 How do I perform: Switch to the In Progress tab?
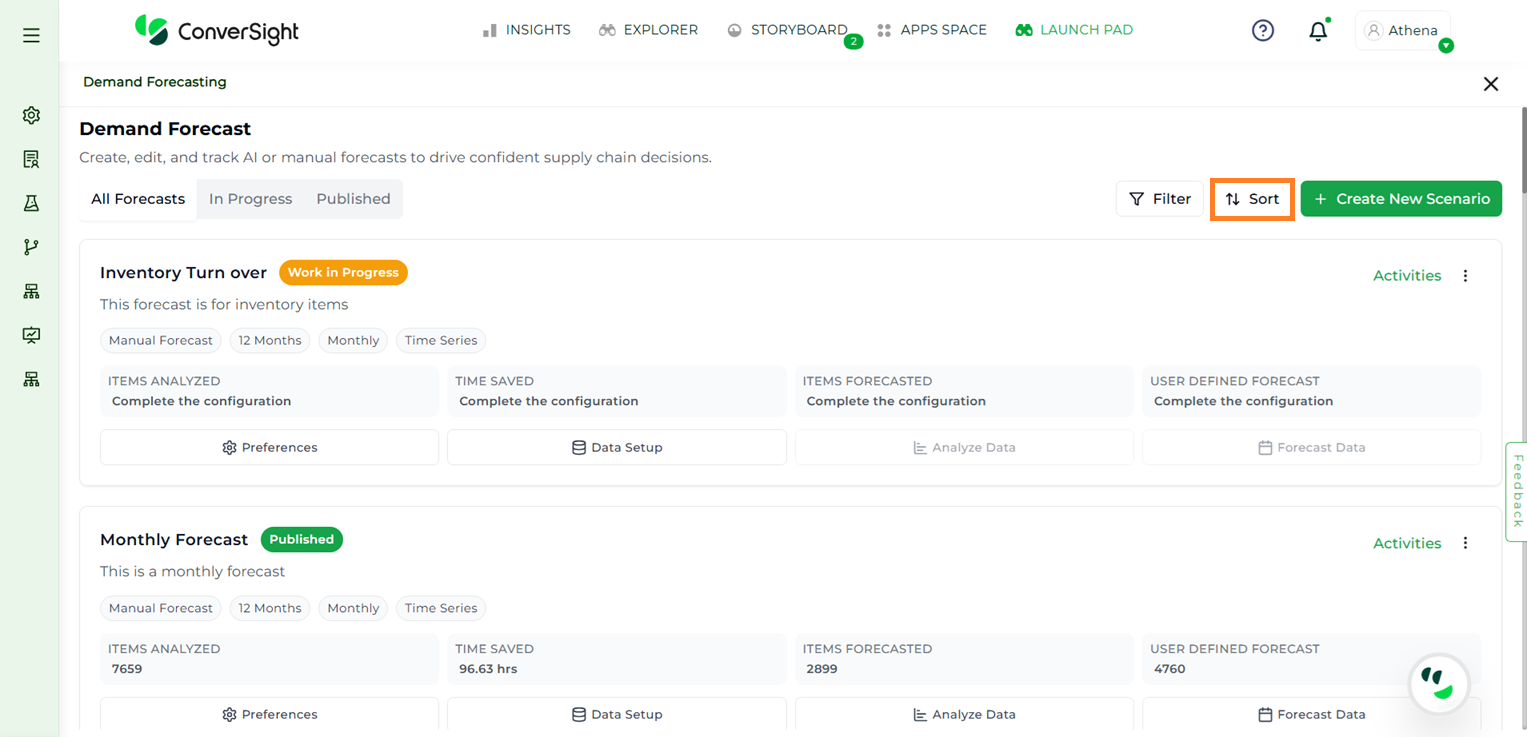[x=250, y=199]
